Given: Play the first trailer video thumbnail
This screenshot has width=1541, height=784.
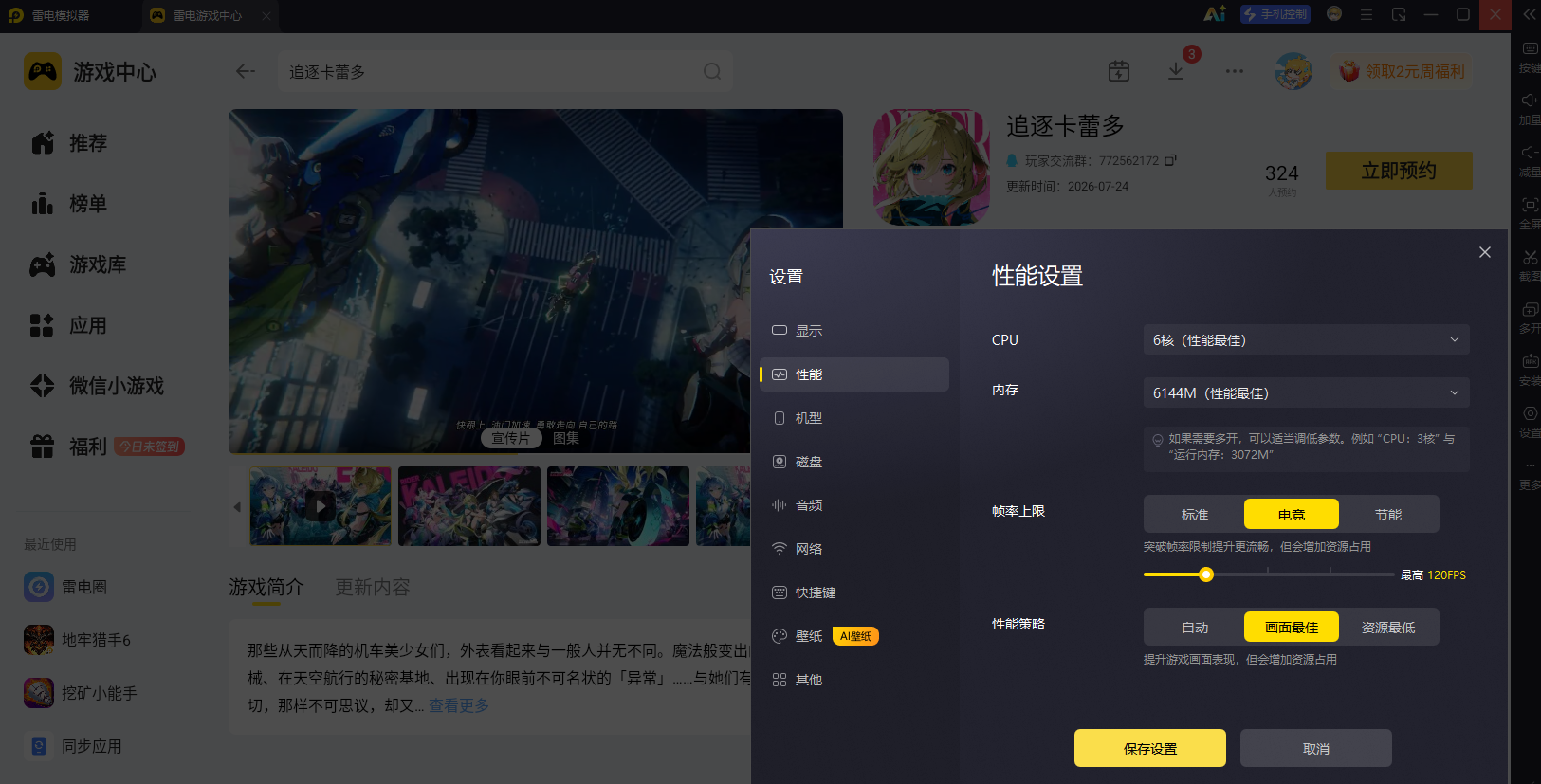Looking at the screenshot, I should coord(321,506).
